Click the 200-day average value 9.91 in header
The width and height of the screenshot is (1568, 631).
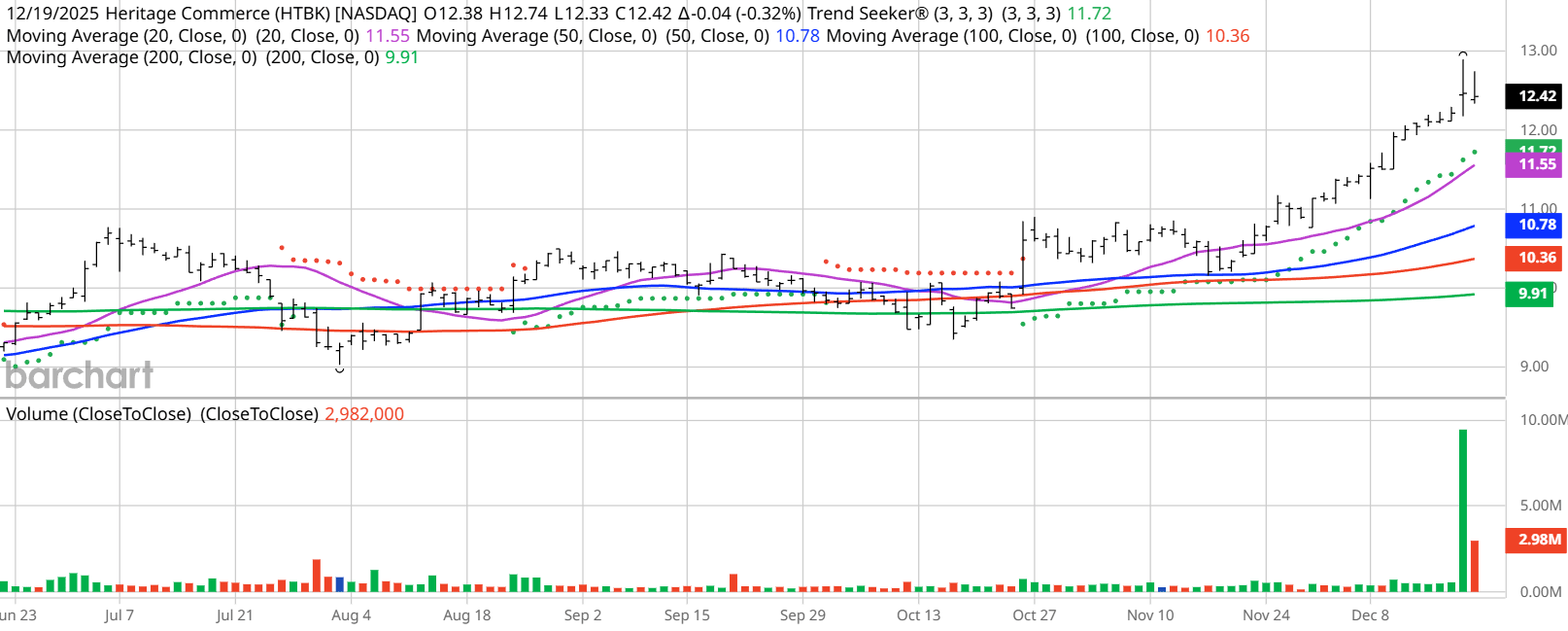click(x=402, y=57)
